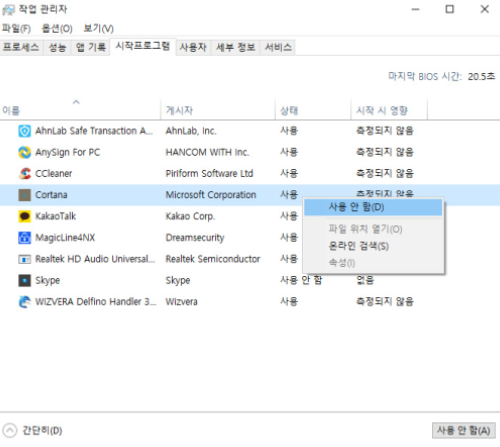Switch to the 사용자 tab
The width and height of the screenshot is (500, 447).
(x=193, y=47)
